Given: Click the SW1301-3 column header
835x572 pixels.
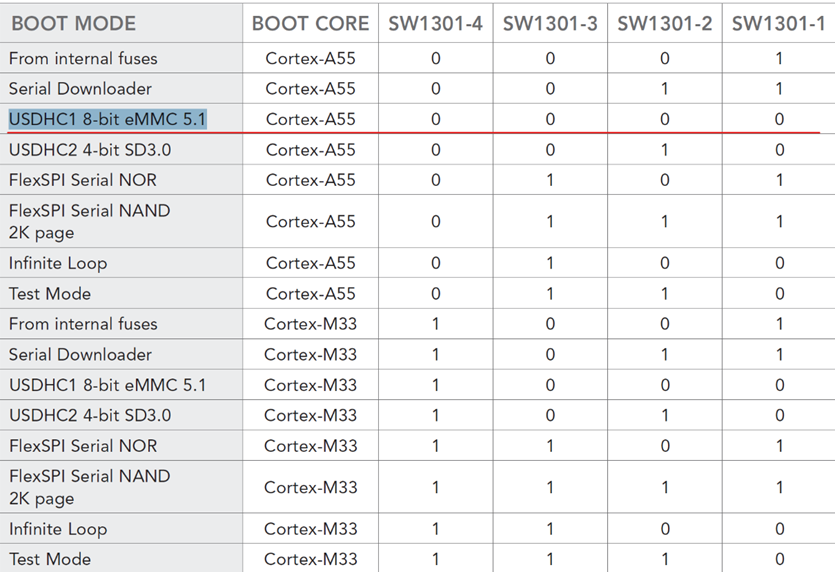Looking at the screenshot, I should (x=550, y=23).
